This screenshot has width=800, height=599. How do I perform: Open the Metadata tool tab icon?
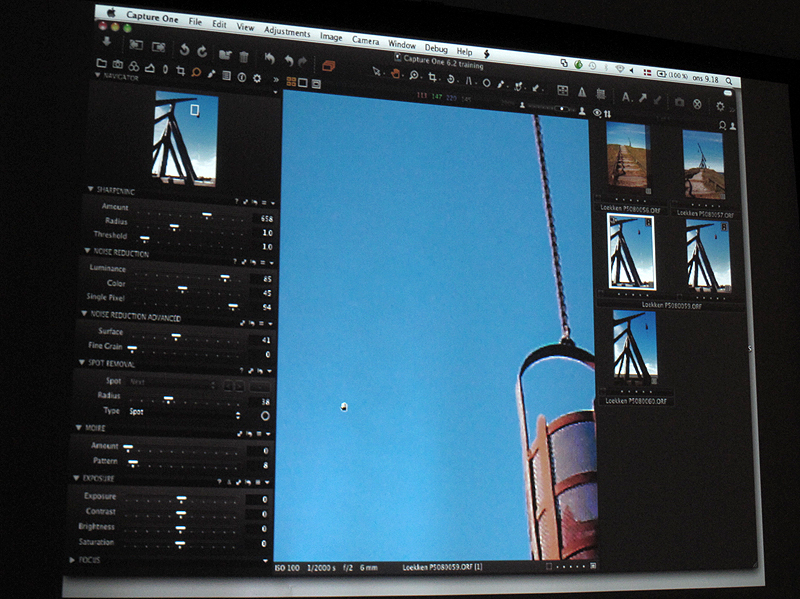(226, 76)
